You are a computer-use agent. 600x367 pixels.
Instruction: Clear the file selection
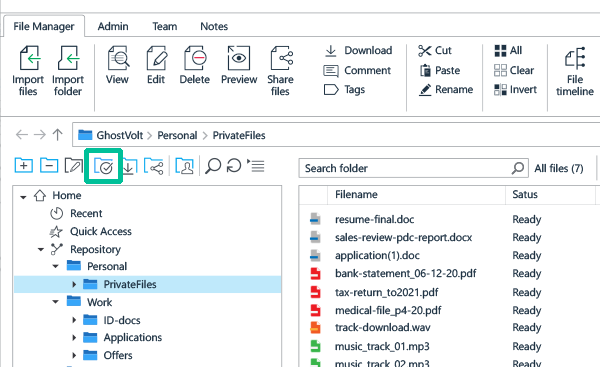[x=514, y=70]
